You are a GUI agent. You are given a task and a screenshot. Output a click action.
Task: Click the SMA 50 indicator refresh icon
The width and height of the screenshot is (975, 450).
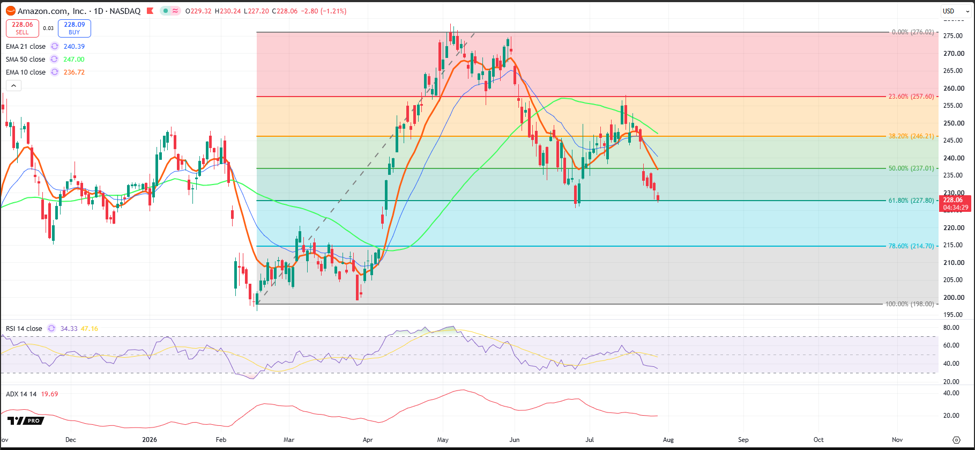pyautogui.click(x=54, y=59)
